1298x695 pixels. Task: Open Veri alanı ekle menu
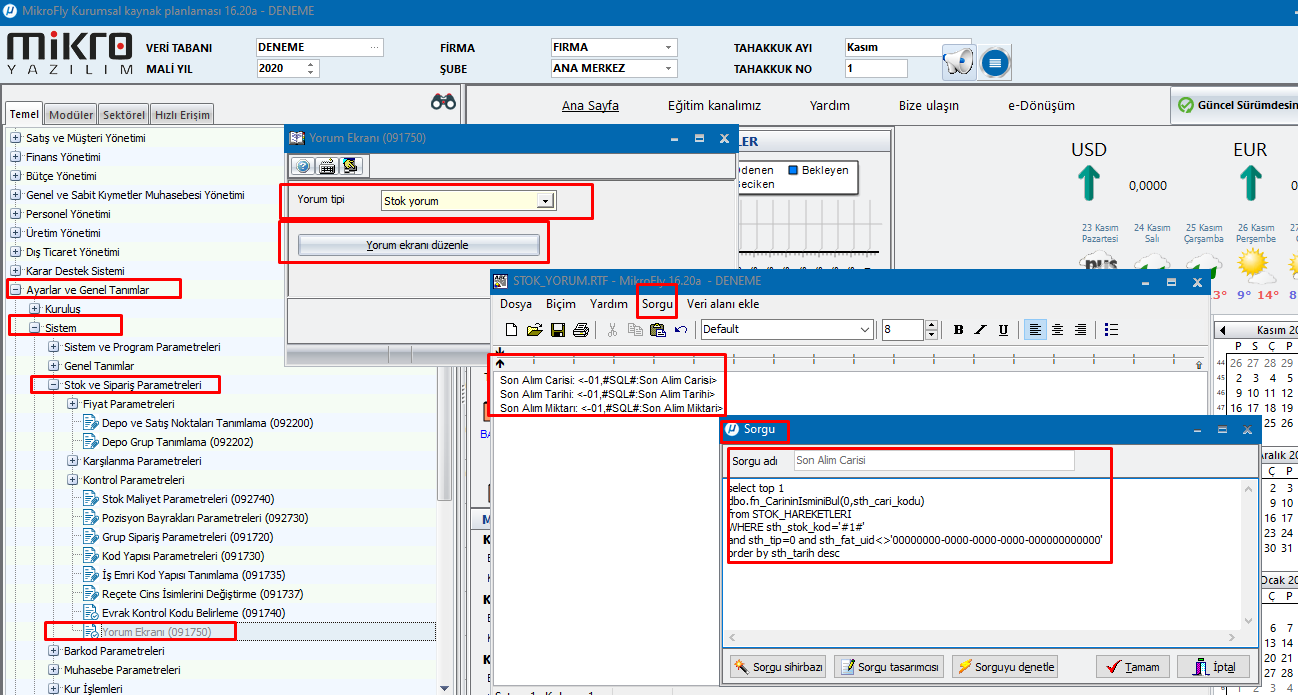pos(723,304)
